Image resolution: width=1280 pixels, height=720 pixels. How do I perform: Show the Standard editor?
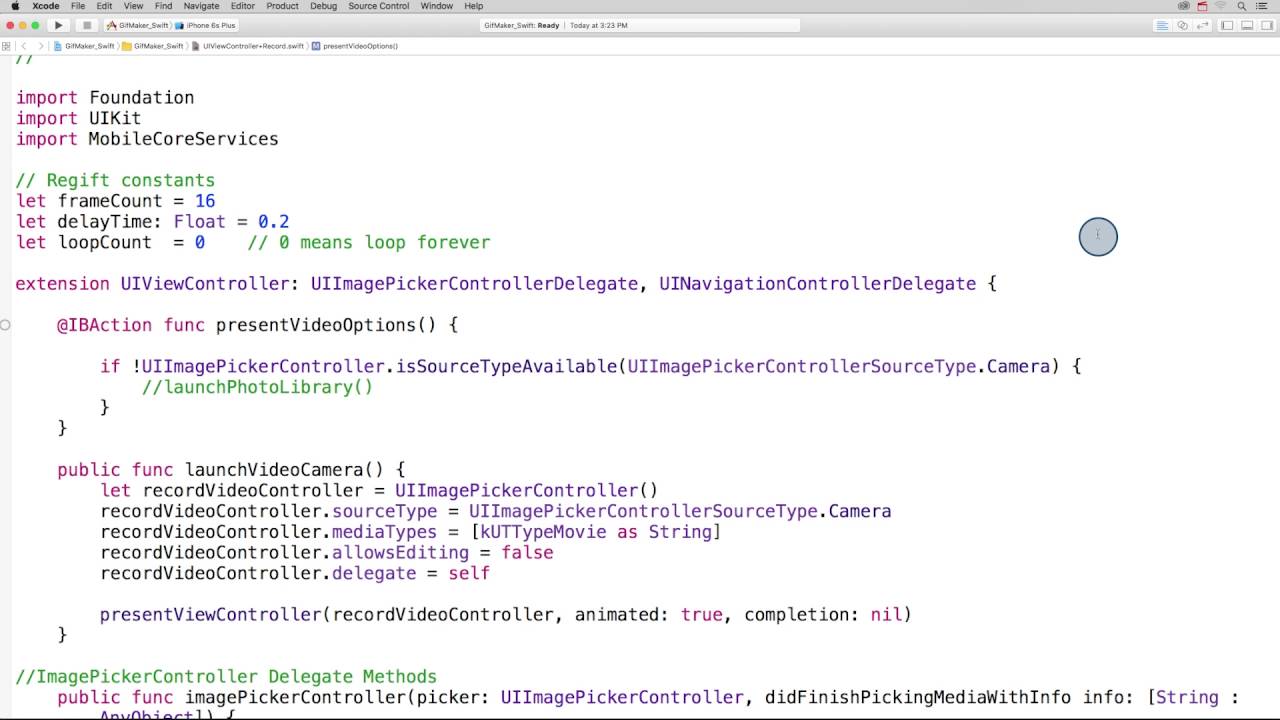[x=1162, y=25]
